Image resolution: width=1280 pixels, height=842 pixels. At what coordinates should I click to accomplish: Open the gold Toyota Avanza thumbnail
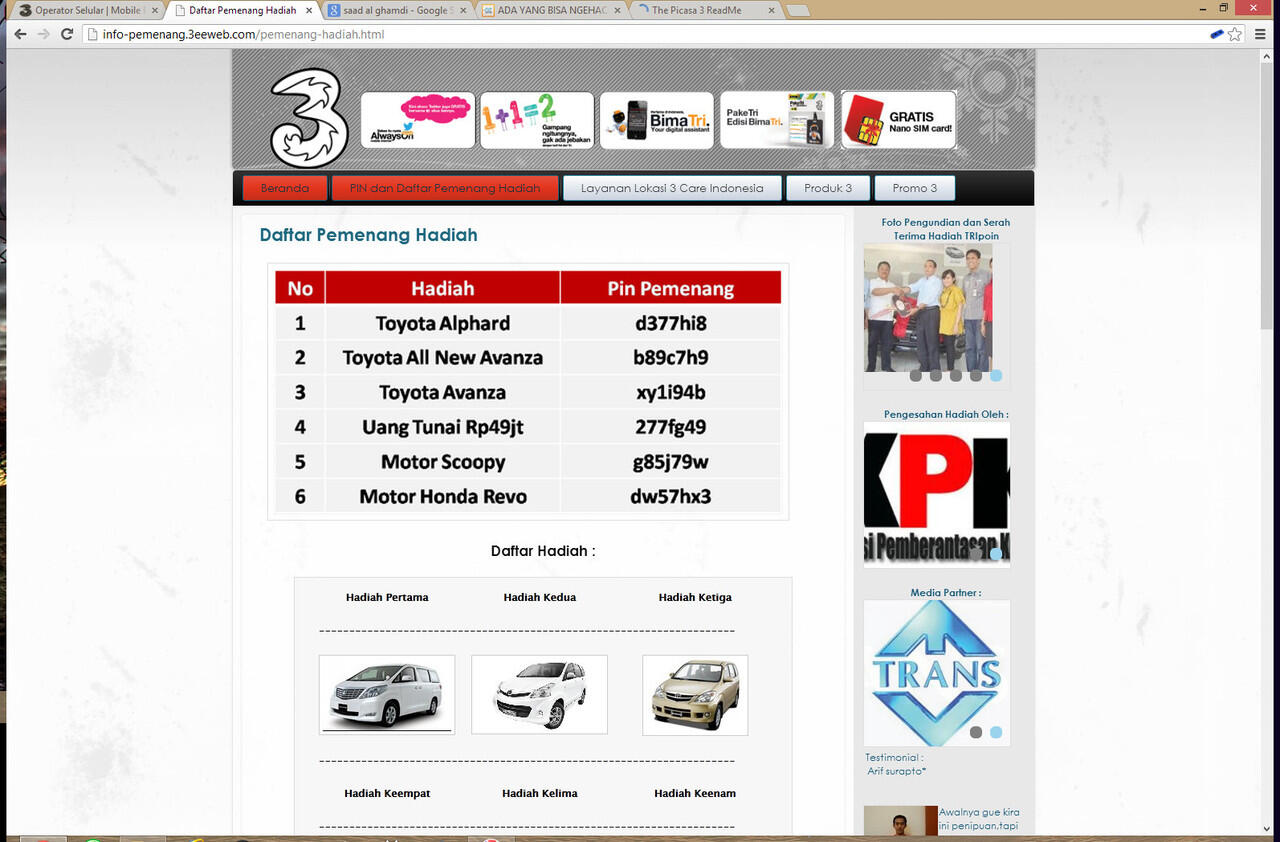coord(695,695)
